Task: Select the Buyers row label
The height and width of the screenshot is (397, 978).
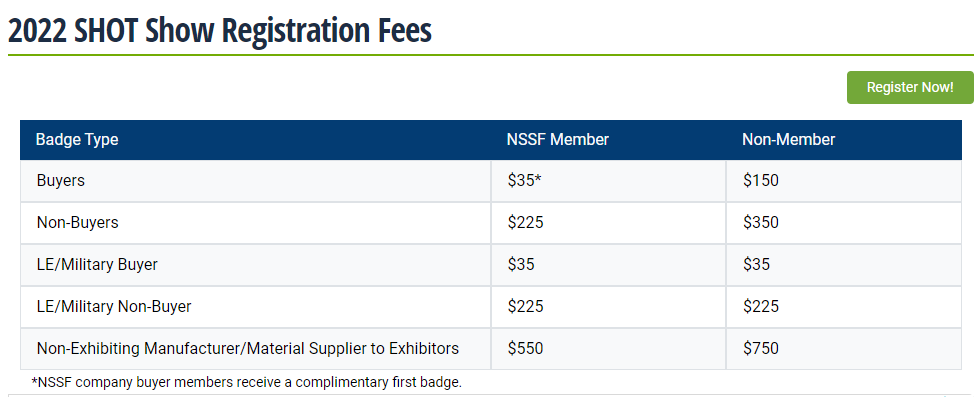Action: coord(61,181)
